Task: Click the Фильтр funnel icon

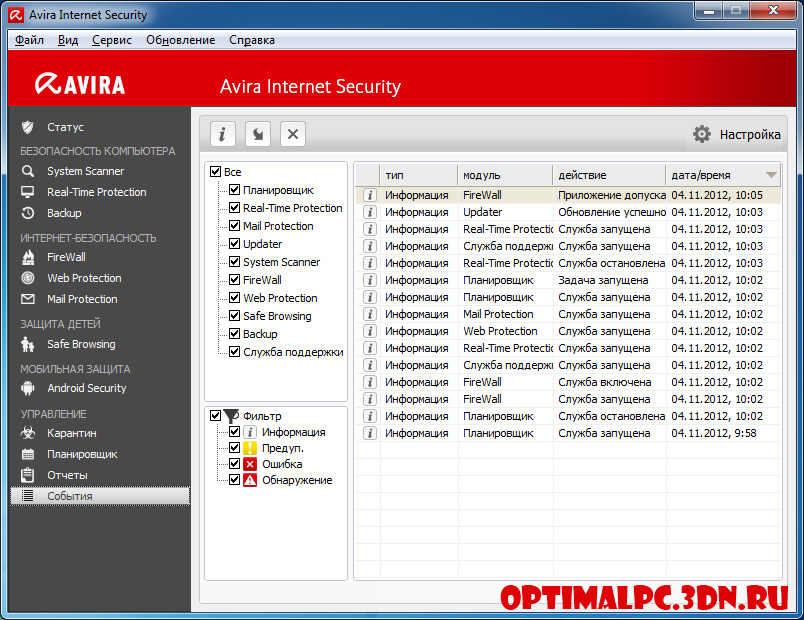Action: 232,416
